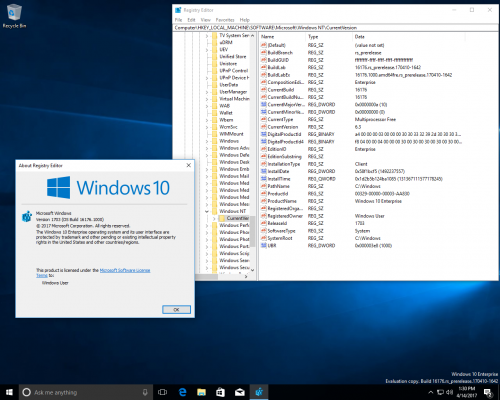This screenshot has width=500, height=400.
Task: Click the WIMMount key folder icon
Action: coord(215,134)
